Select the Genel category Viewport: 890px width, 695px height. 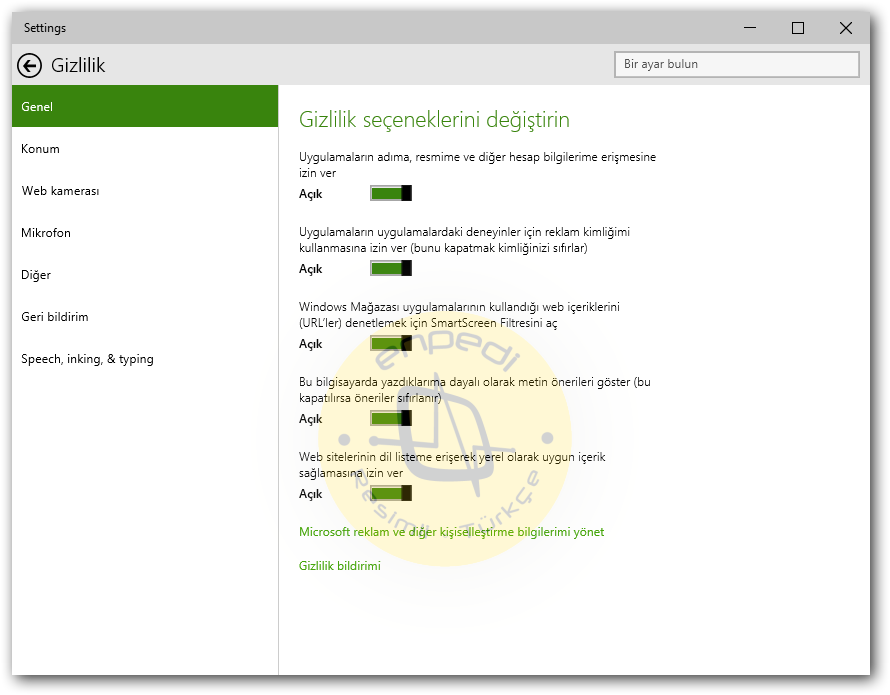pos(145,106)
